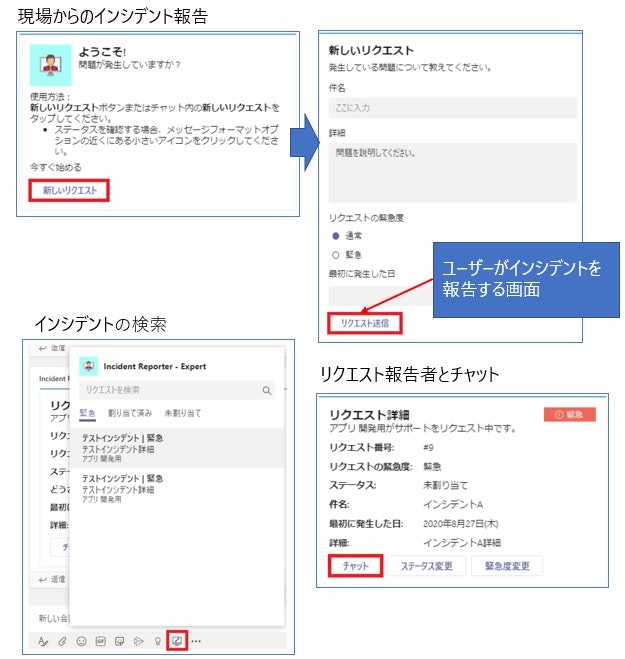Open the Sticker icon in compose toolbar
This screenshot has width=625, height=659.
[x=119, y=641]
